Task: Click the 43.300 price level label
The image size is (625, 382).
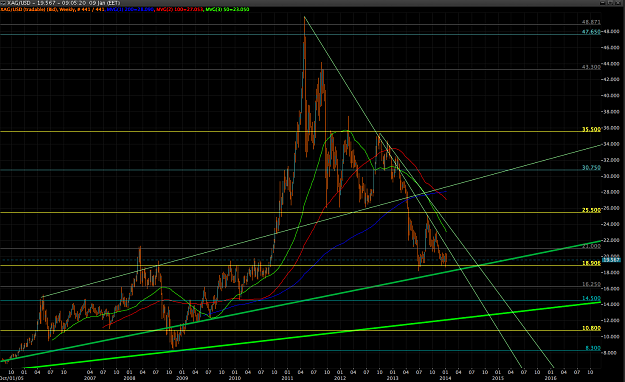Action: click(x=591, y=67)
